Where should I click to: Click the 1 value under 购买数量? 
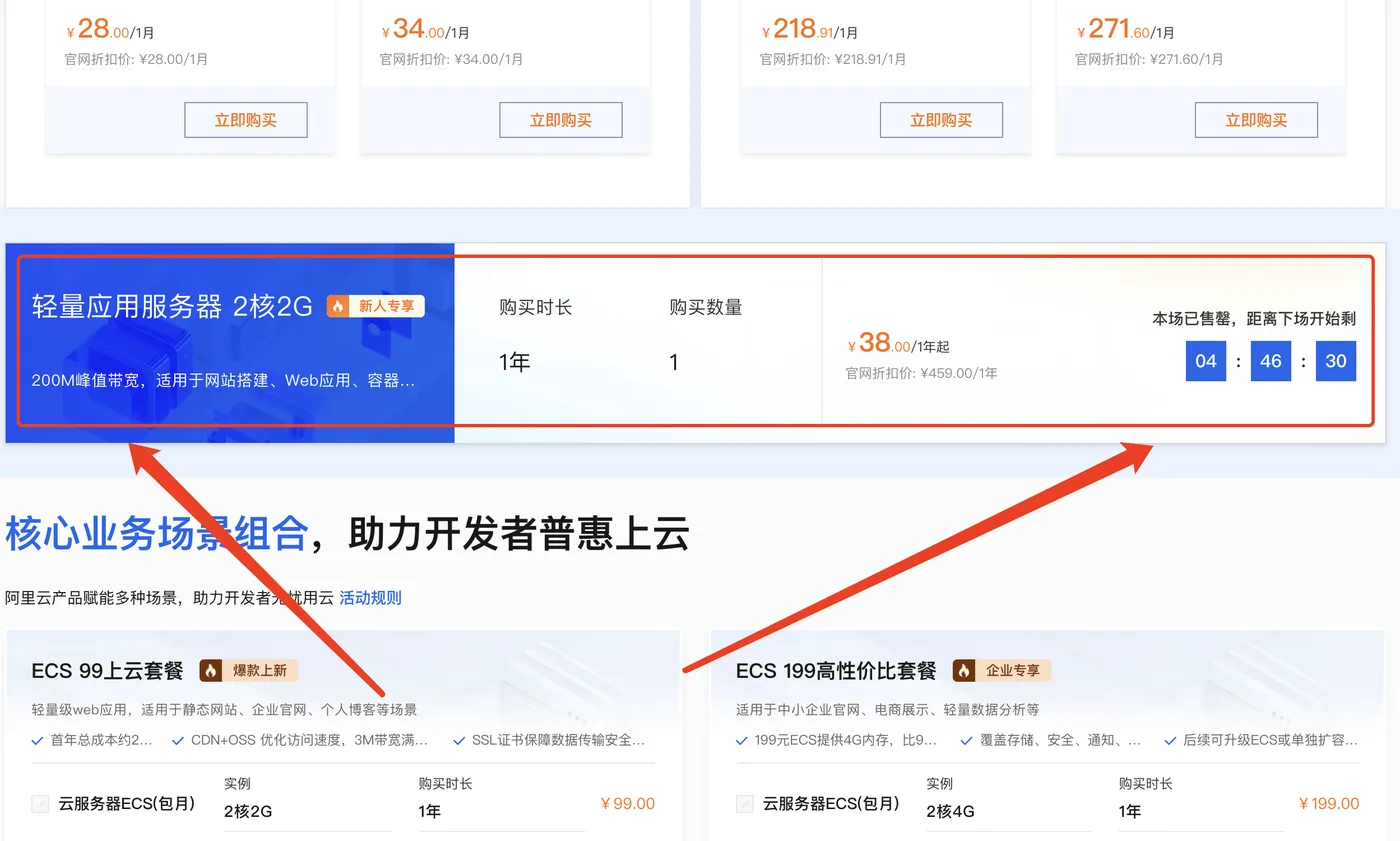(674, 362)
